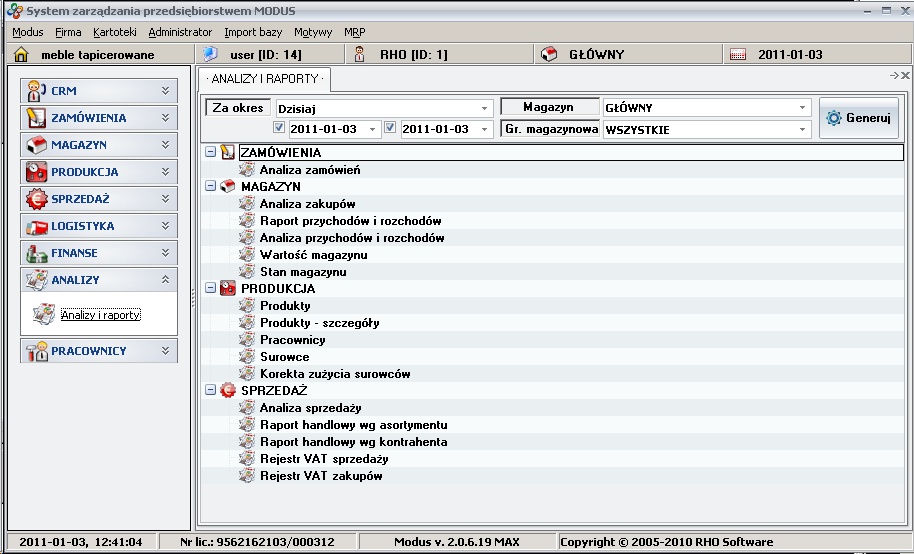Open the Analizy i raporty link

tap(100, 315)
